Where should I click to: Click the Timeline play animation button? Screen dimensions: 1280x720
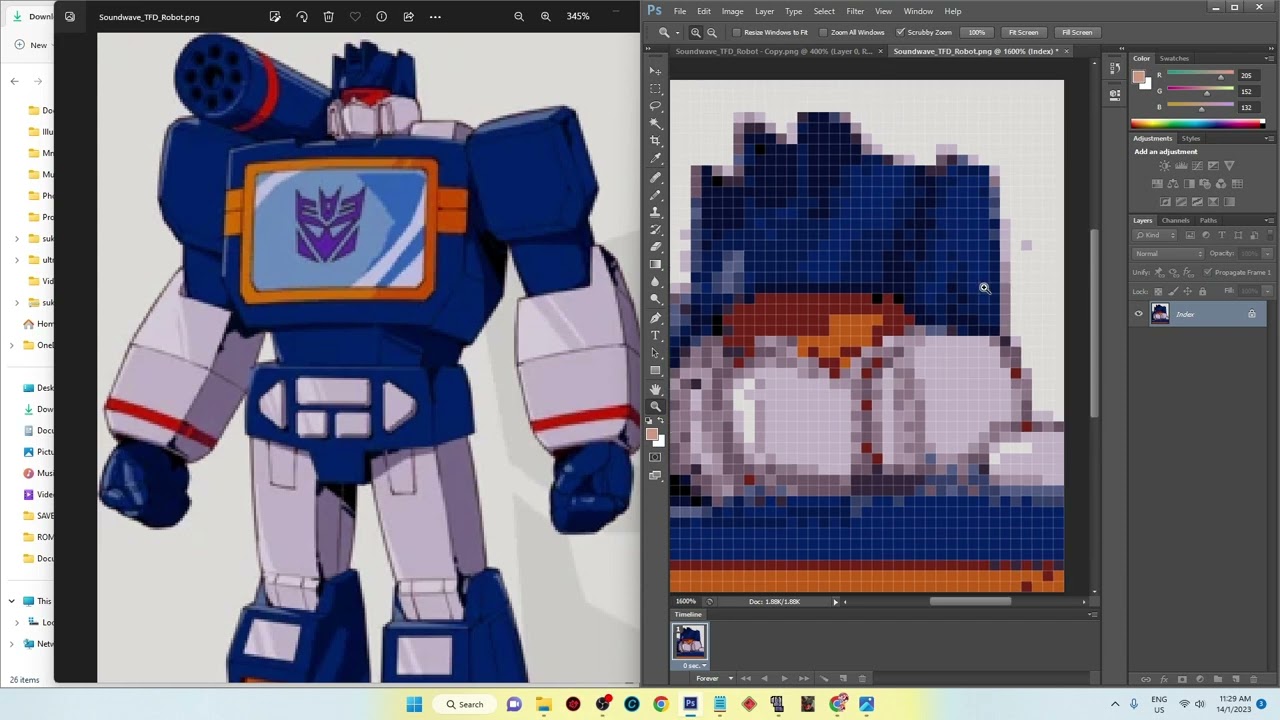point(784,679)
